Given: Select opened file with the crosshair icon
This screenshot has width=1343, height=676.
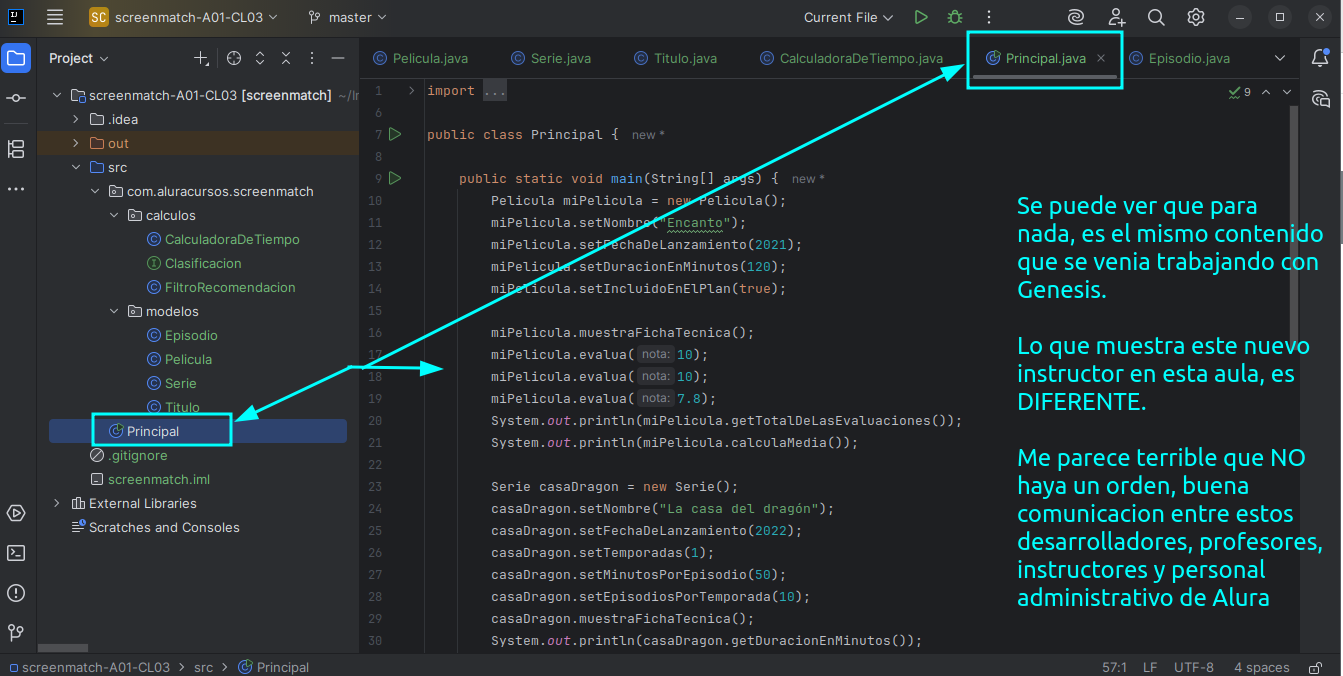Looking at the screenshot, I should [234, 58].
